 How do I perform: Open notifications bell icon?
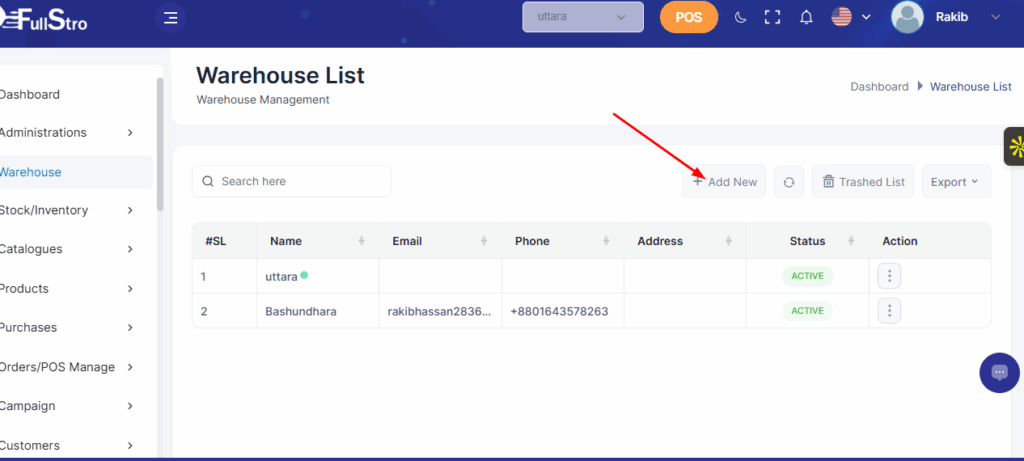point(806,17)
